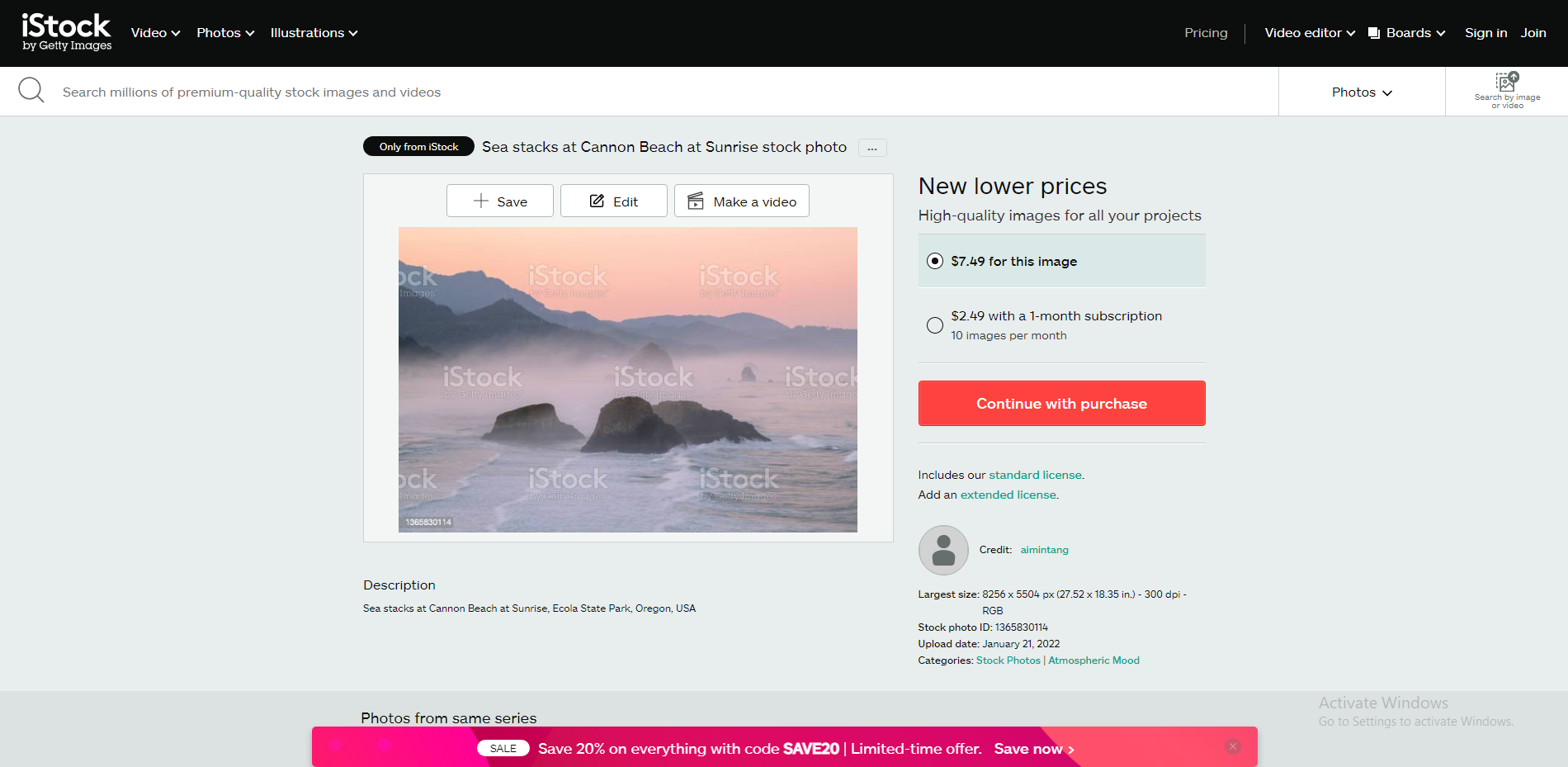This screenshot has width=1568, height=767.
Task: View aimintang's contributor profile
Action: (x=1043, y=549)
